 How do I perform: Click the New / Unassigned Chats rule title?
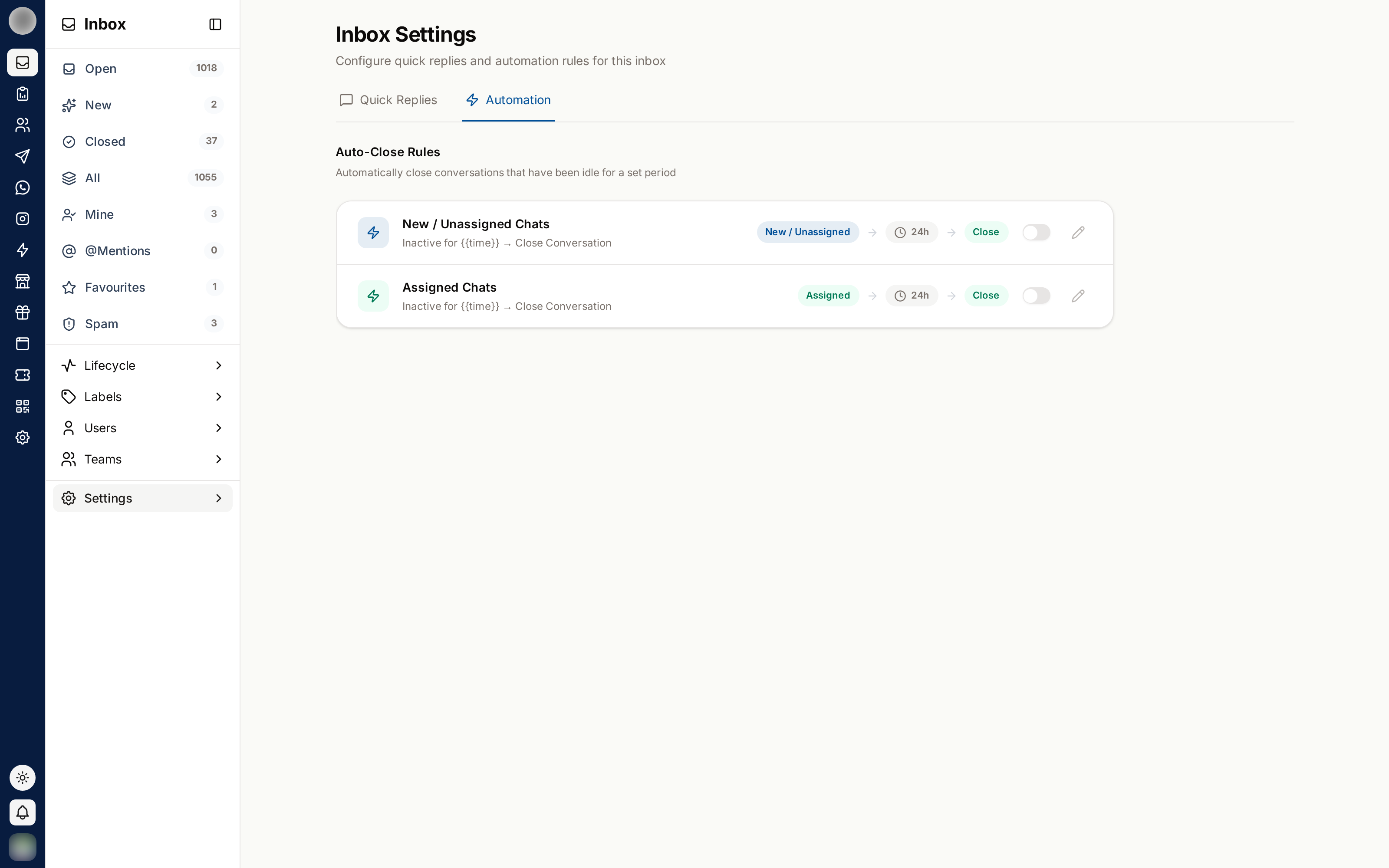click(476, 224)
